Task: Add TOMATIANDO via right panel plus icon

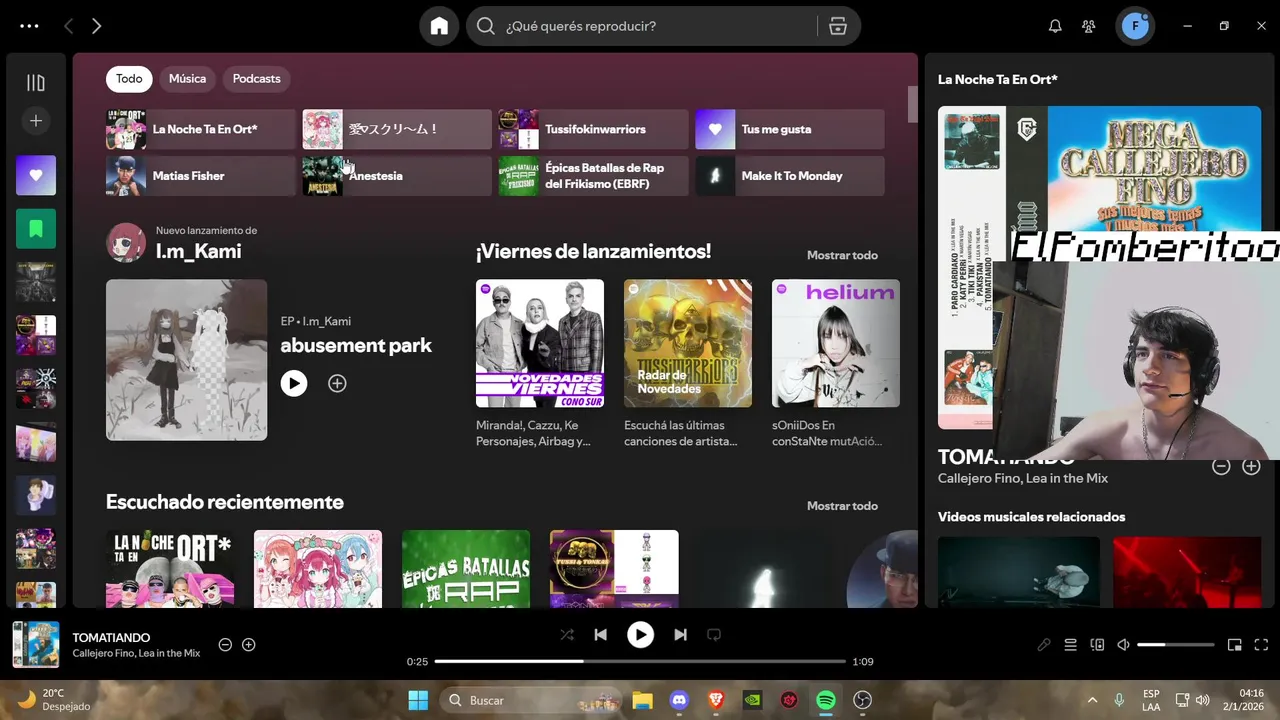Action: coord(1251,466)
